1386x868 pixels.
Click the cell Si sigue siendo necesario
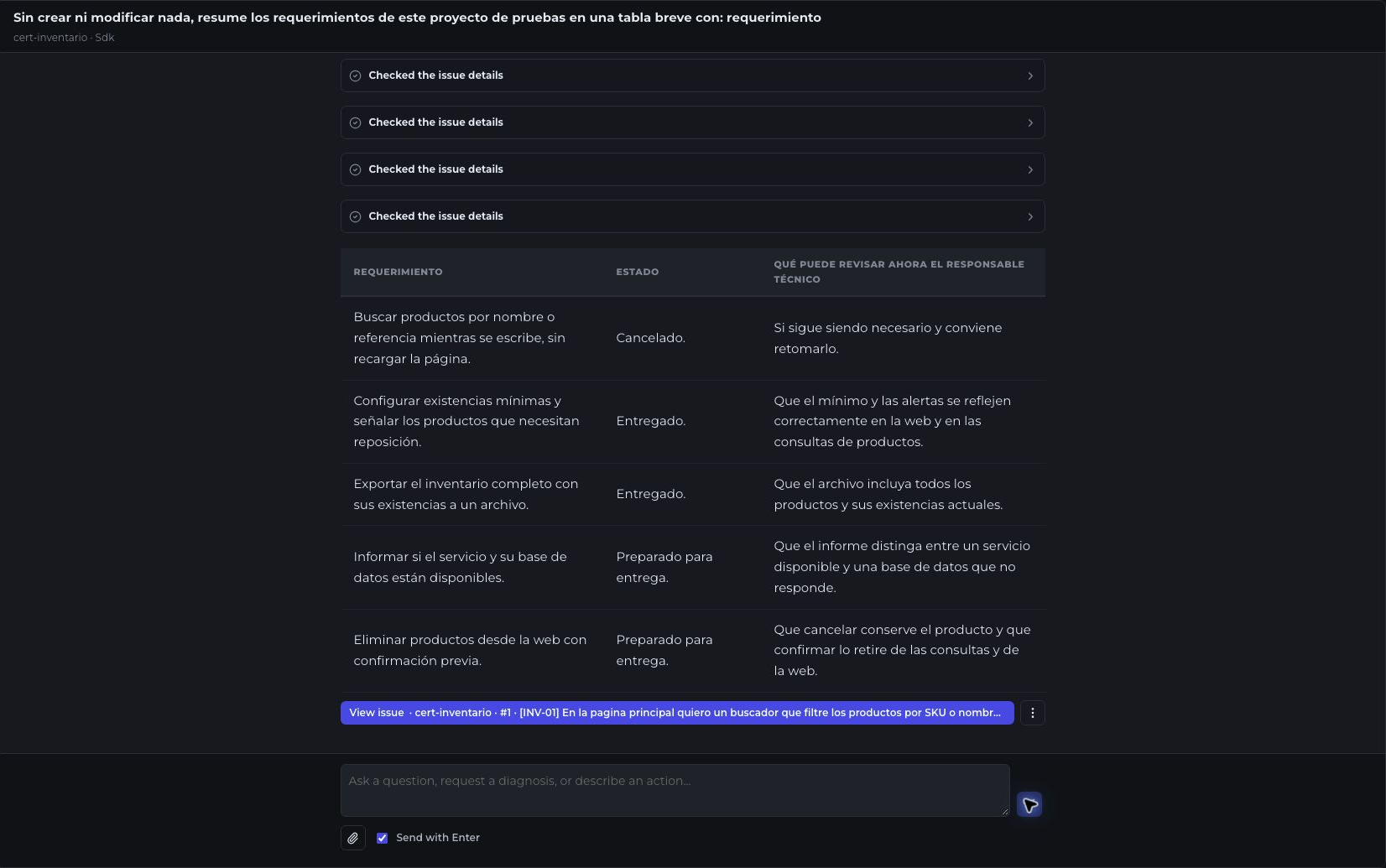coord(888,338)
